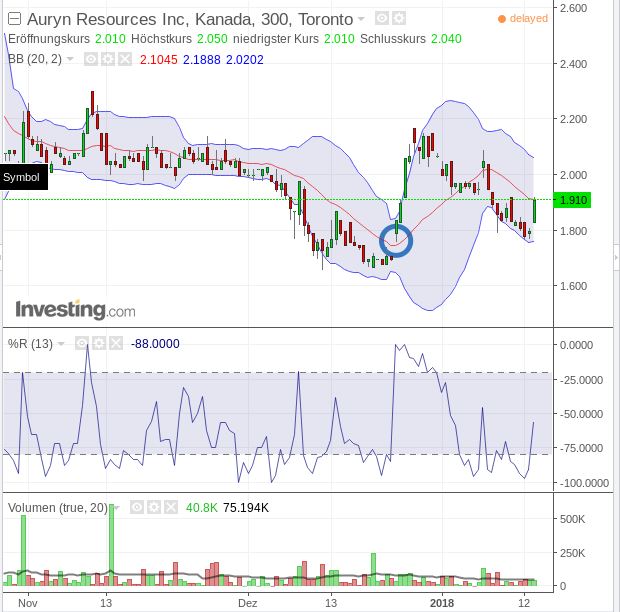Open settings for the Auryn Resources series
The height and width of the screenshot is (612, 620).
click(x=399, y=19)
